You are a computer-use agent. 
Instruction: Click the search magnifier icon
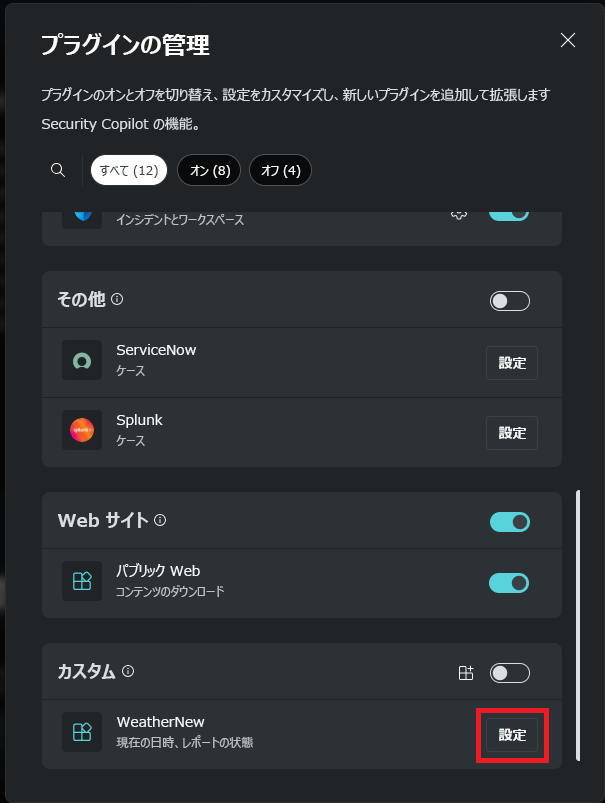58,170
